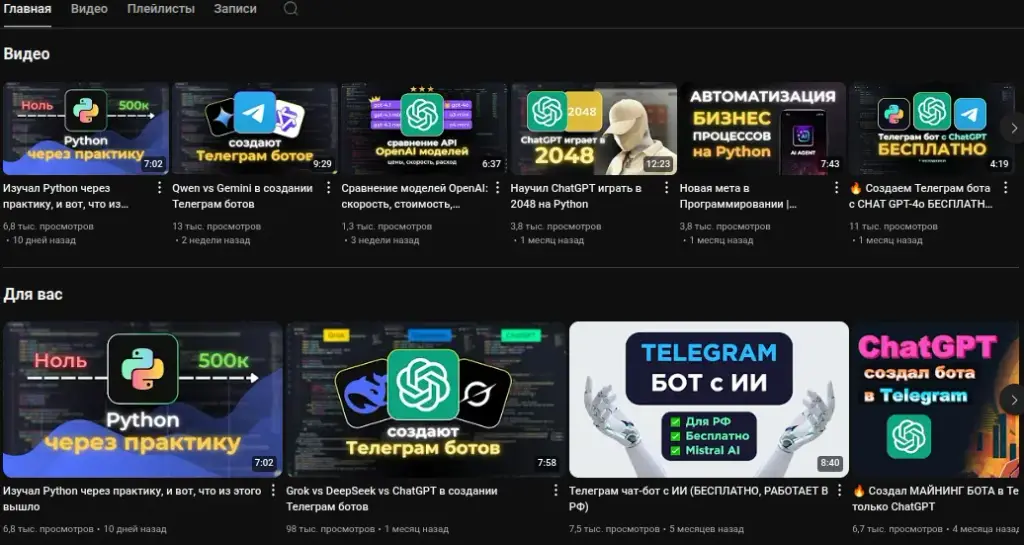Open title 'Новая мета в Программировании'

coord(738,196)
